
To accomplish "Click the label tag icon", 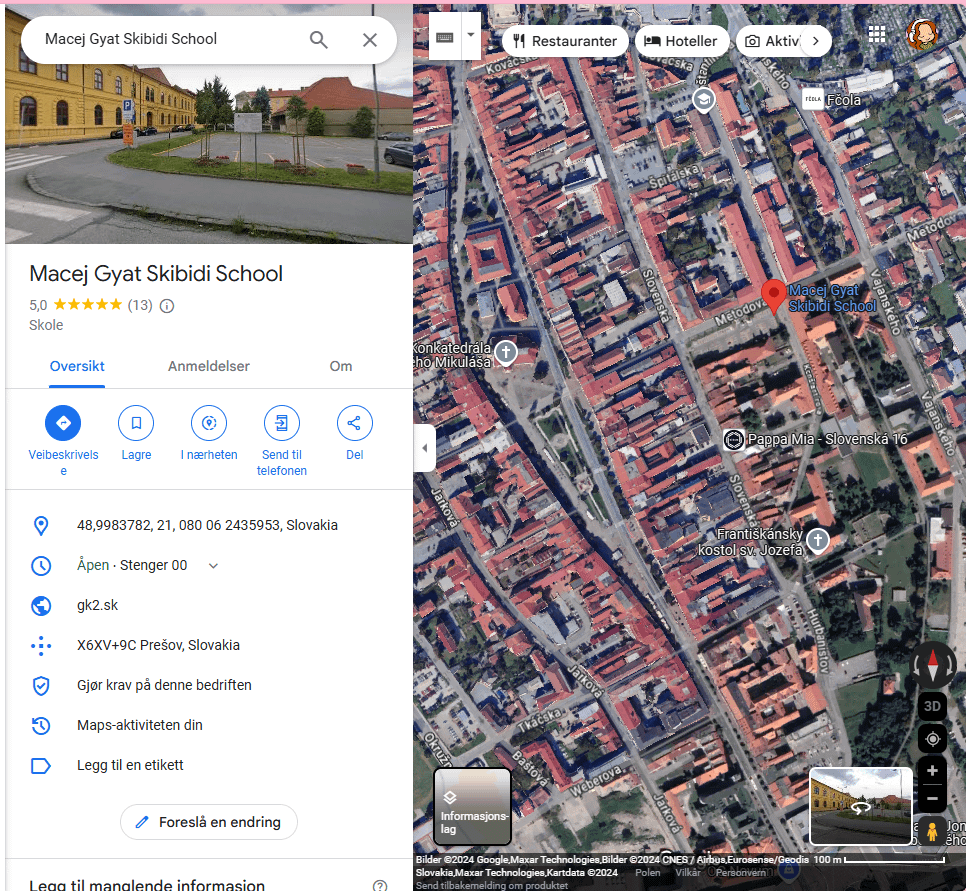I will (41, 766).
